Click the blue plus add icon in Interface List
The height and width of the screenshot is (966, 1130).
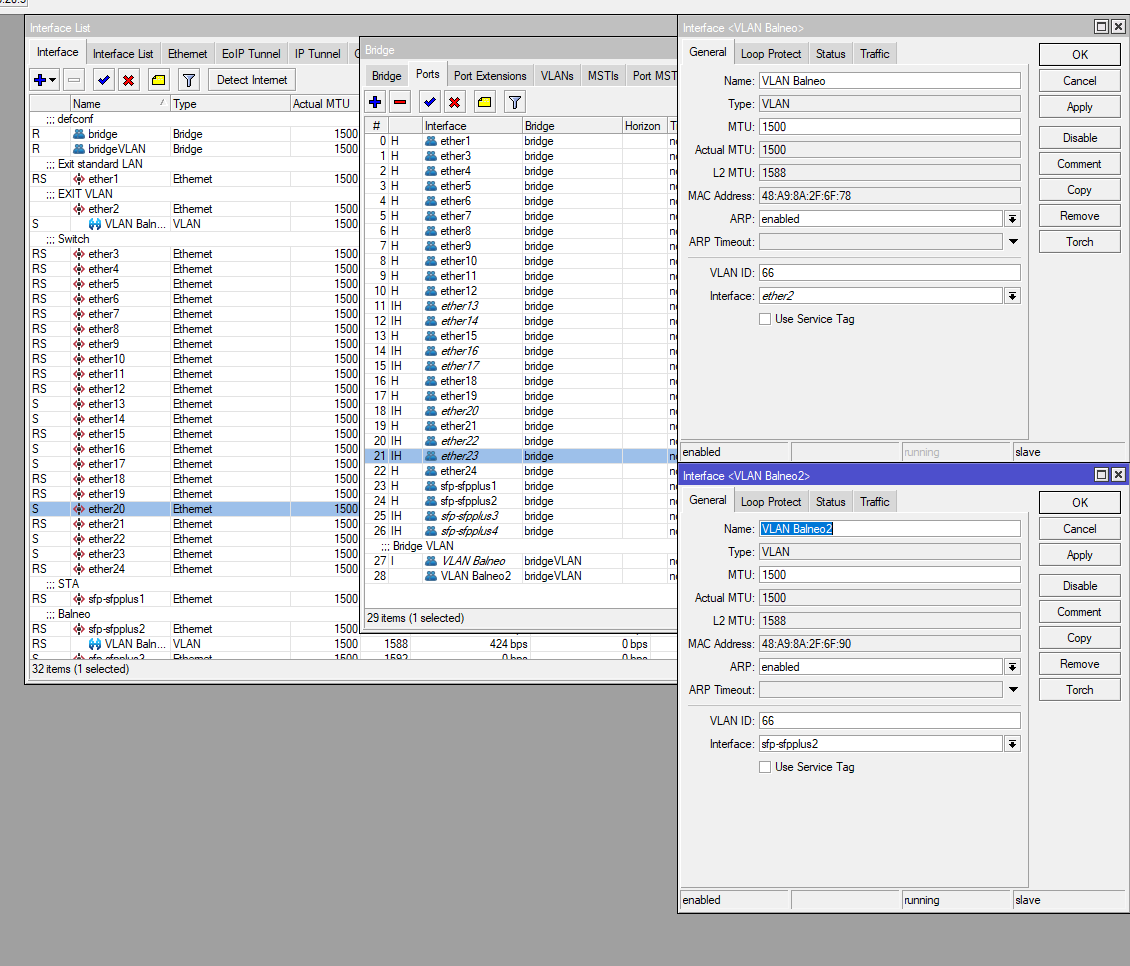coord(40,80)
